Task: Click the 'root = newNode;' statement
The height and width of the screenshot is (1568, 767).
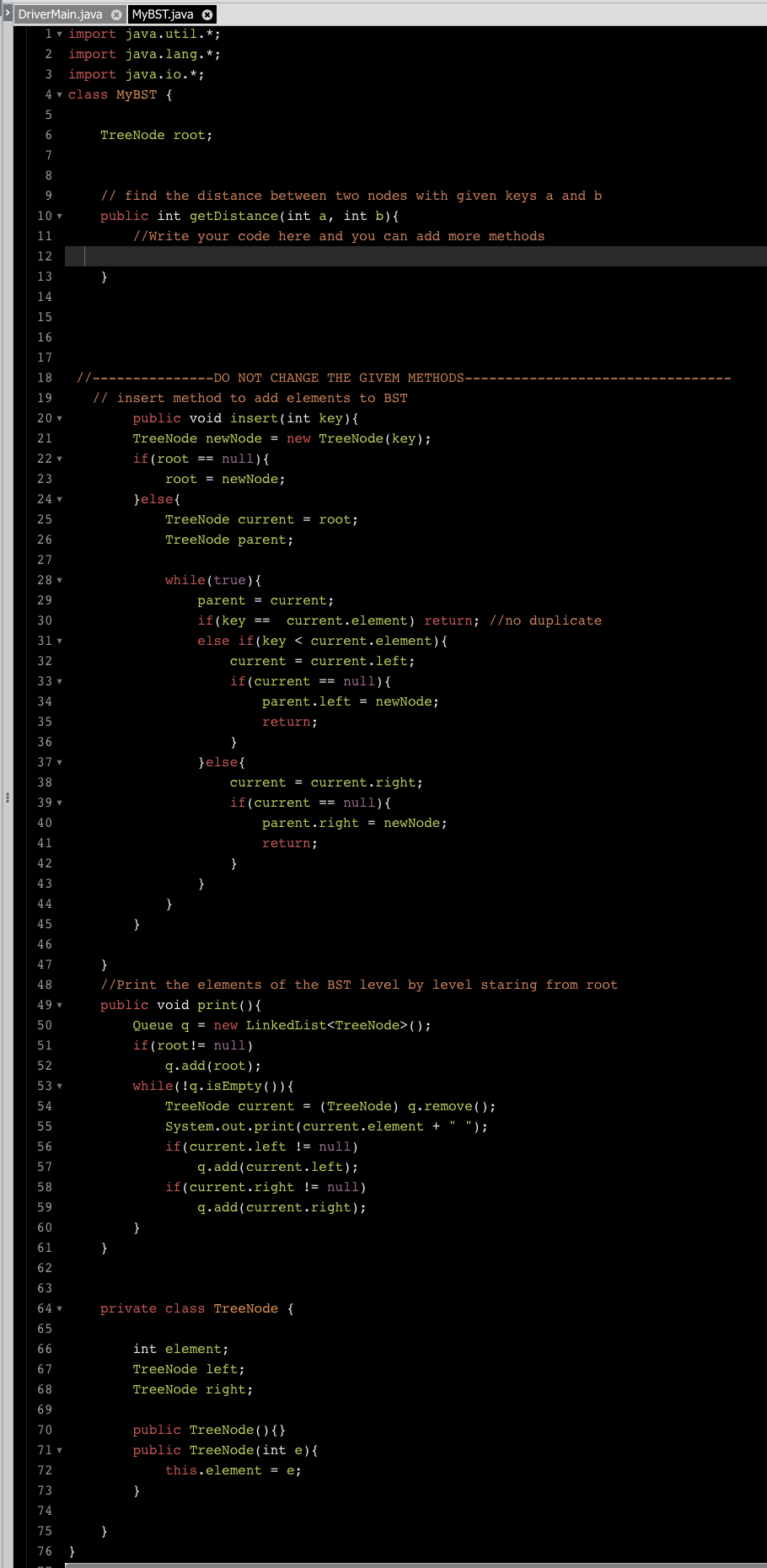Action: pyautogui.click(x=225, y=479)
